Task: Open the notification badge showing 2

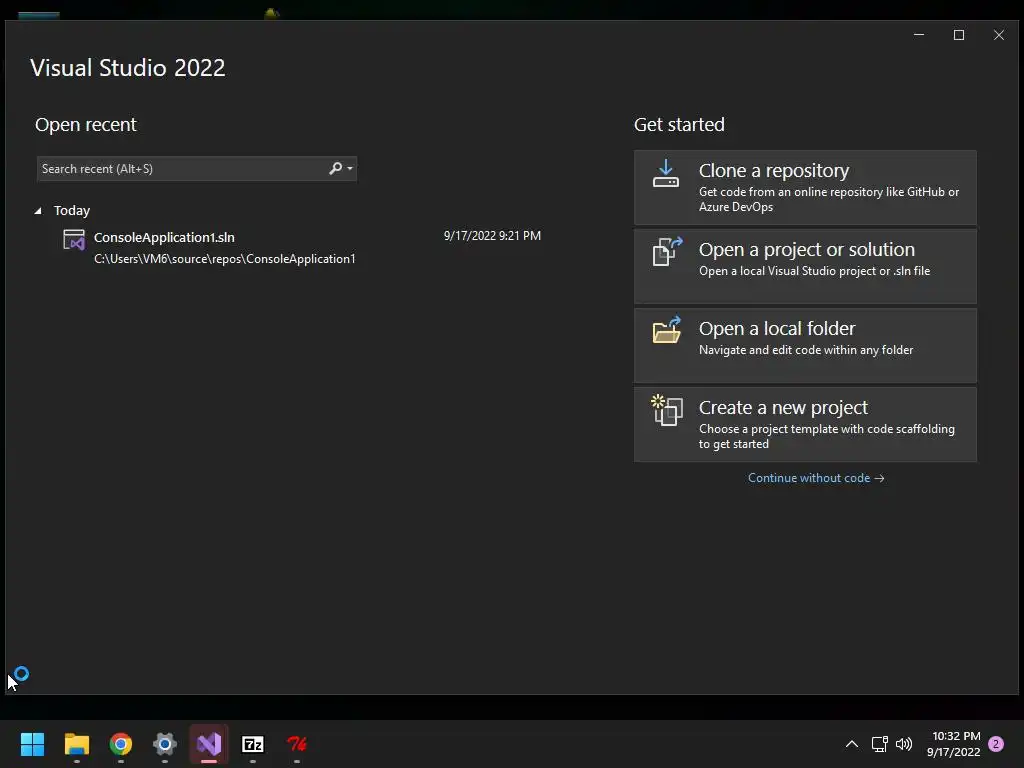Action: 996,744
